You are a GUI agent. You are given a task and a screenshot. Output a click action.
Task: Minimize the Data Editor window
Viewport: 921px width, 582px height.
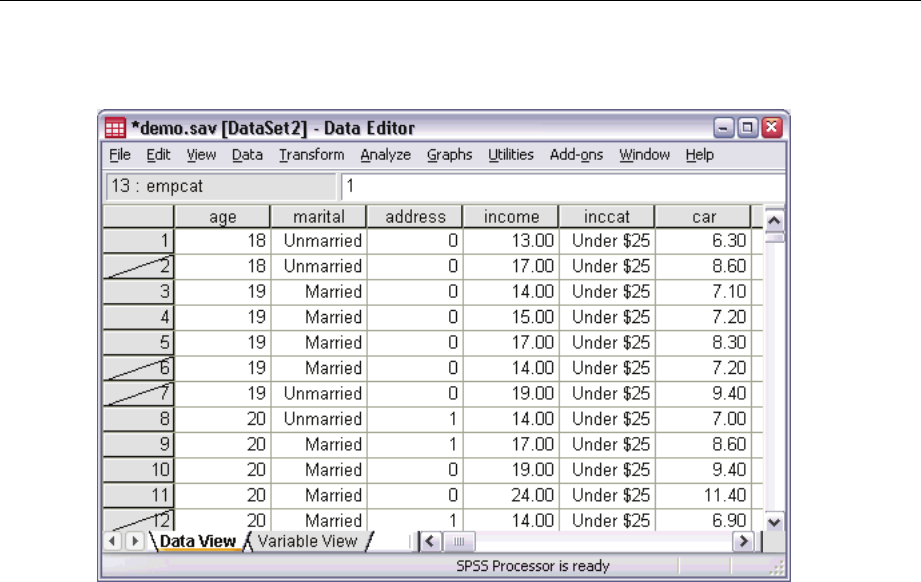(x=724, y=127)
